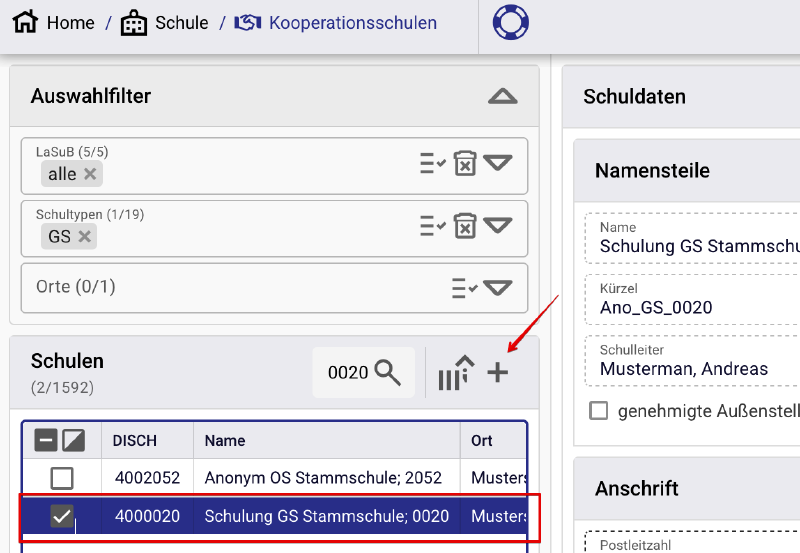Remove the 'alle' chip from LaSuB

tap(90, 174)
